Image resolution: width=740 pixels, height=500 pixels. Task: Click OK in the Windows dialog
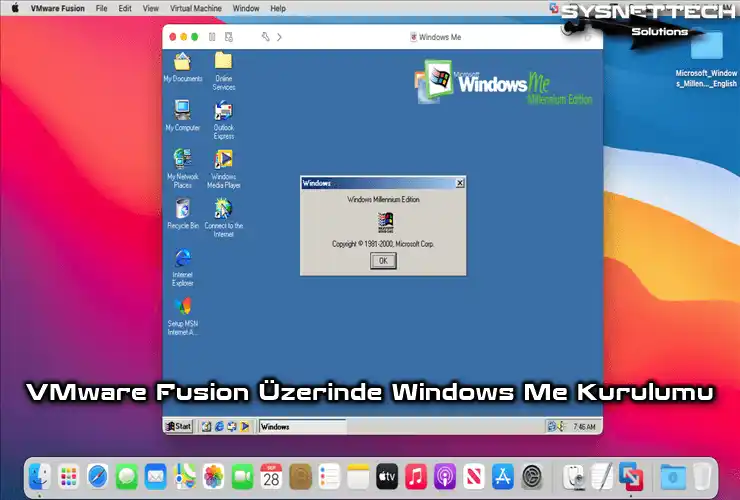coord(383,261)
